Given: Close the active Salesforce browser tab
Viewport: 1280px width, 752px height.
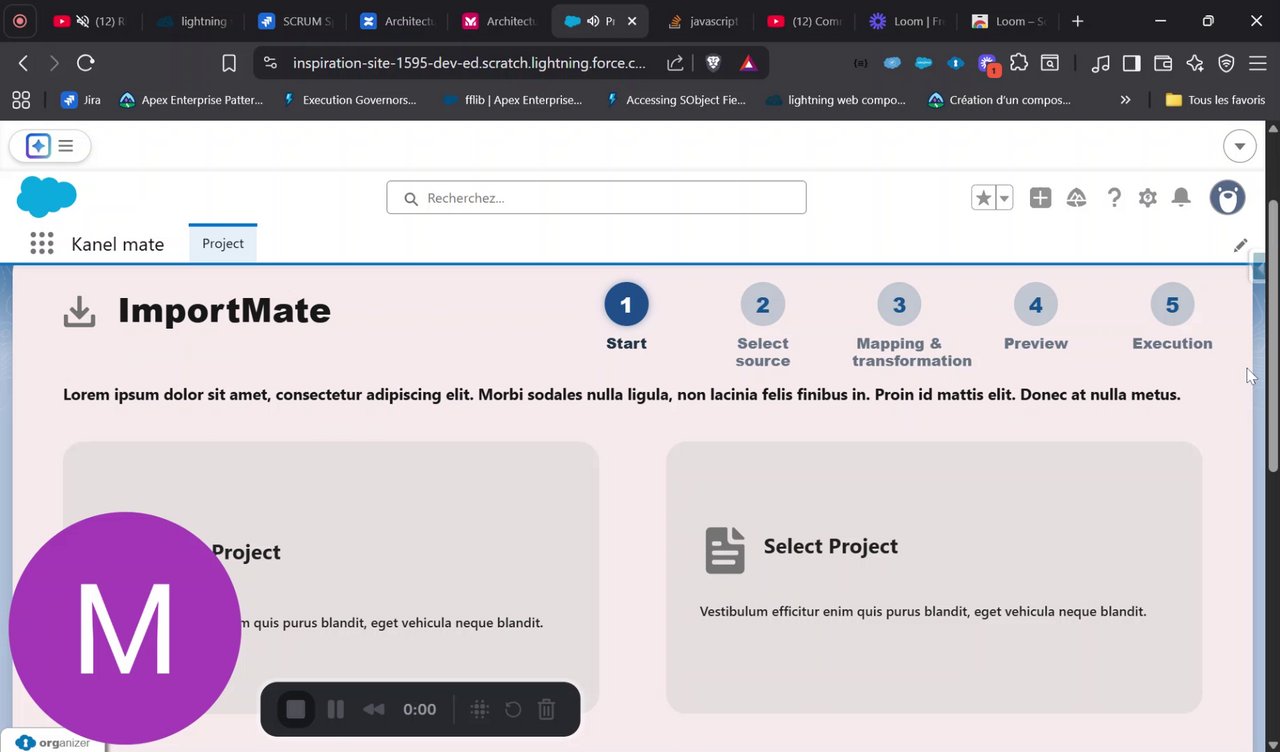Looking at the screenshot, I should 632,21.
